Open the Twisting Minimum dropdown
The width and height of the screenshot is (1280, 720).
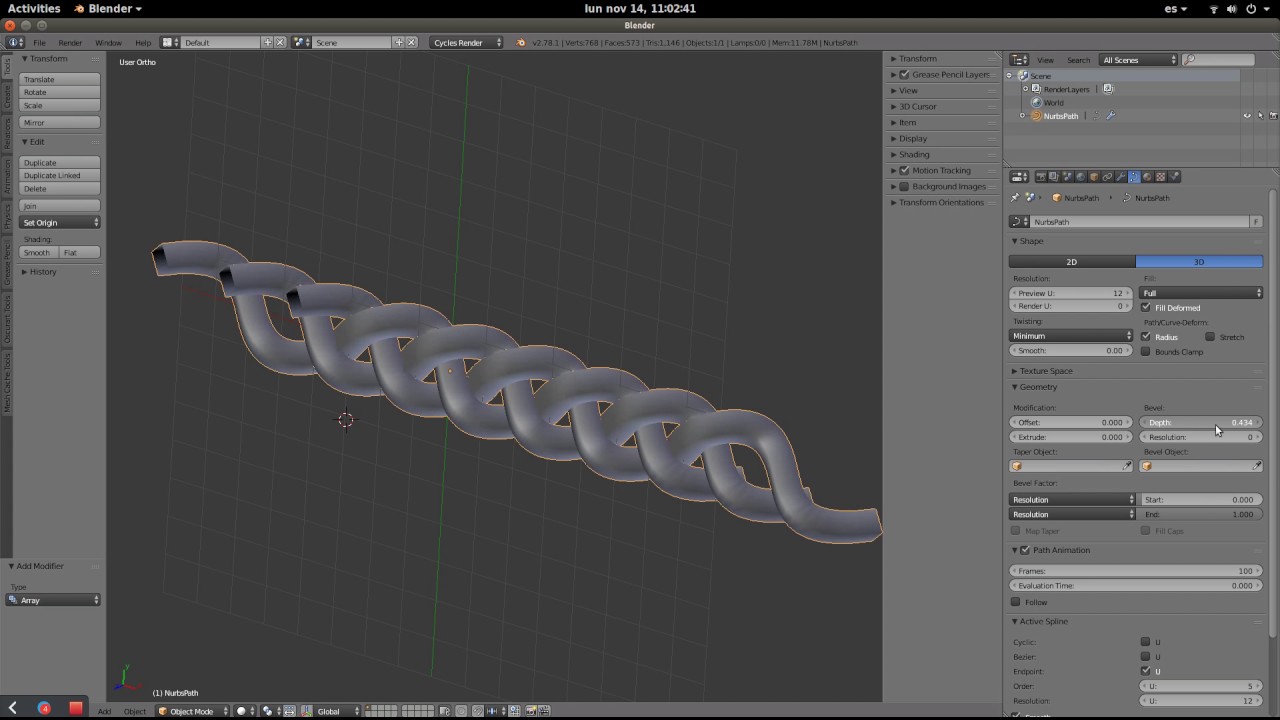pyautogui.click(x=1071, y=336)
